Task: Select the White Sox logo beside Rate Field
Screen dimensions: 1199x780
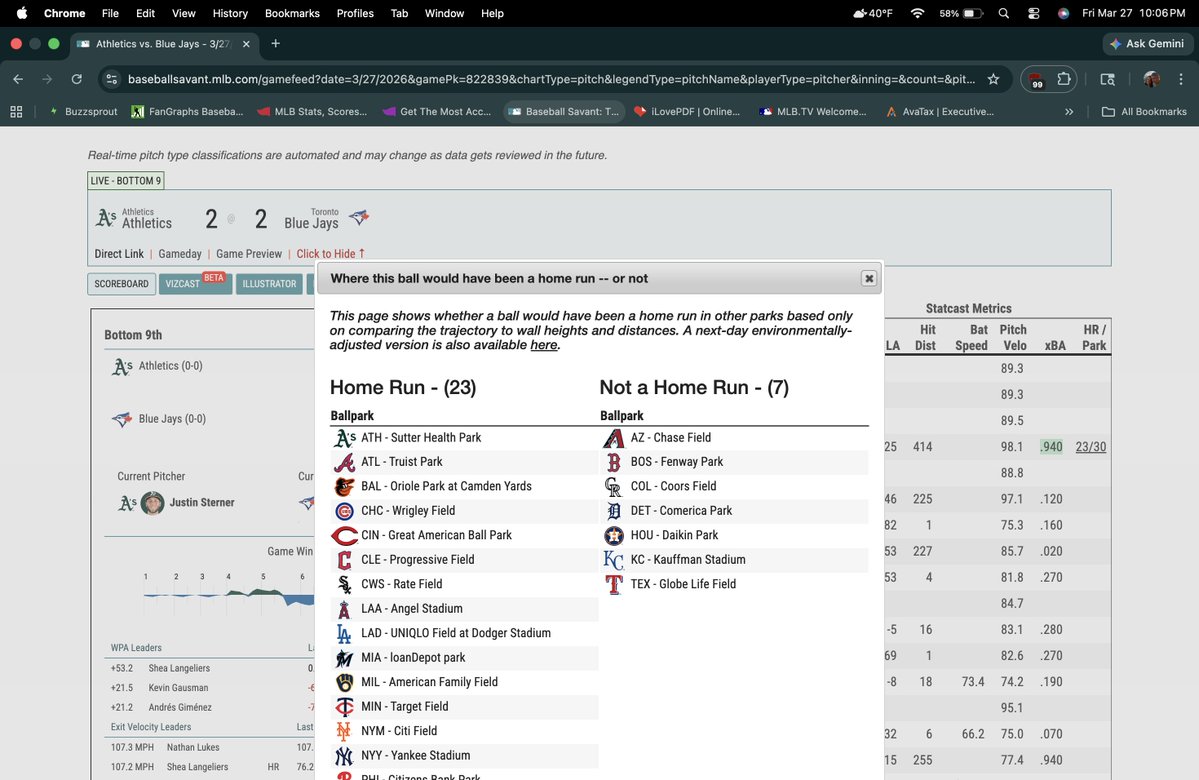Action: coord(344,584)
